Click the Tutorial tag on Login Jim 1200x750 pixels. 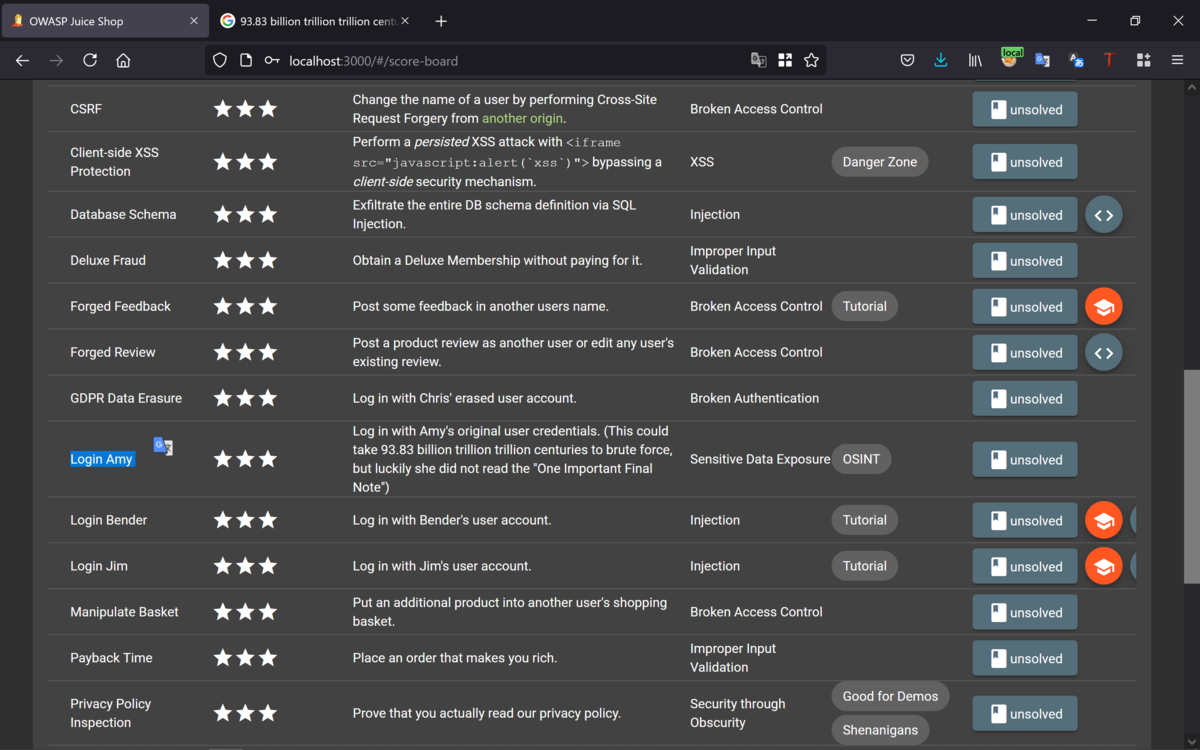(865, 566)
